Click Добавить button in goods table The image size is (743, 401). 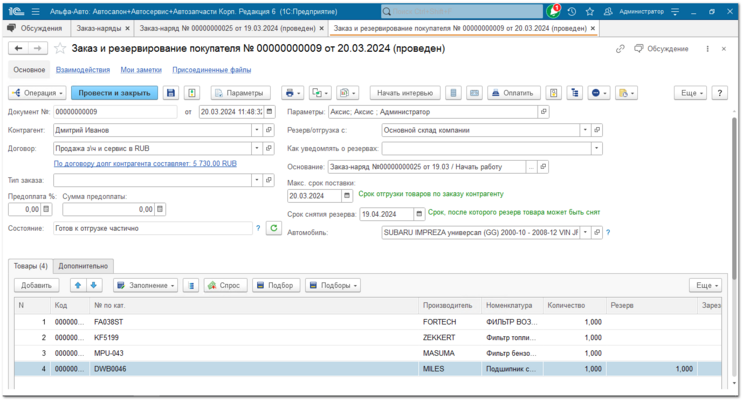point(36,285)
